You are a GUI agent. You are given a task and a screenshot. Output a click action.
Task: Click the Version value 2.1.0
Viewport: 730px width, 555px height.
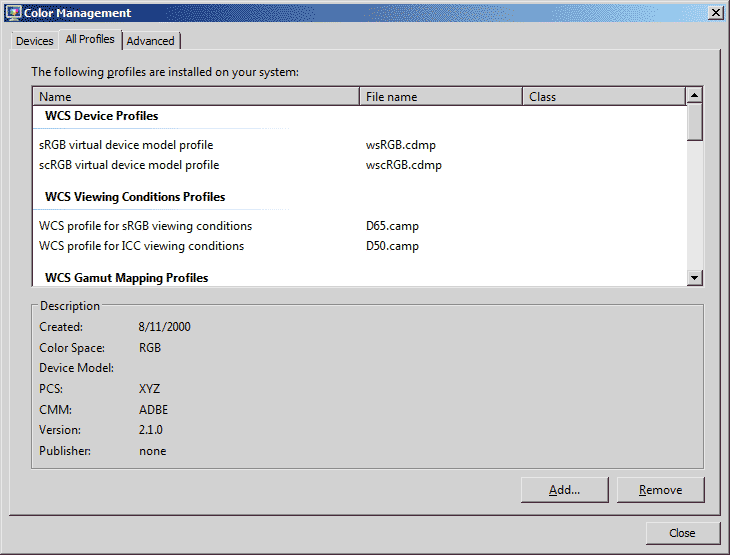tap(150, 430)
